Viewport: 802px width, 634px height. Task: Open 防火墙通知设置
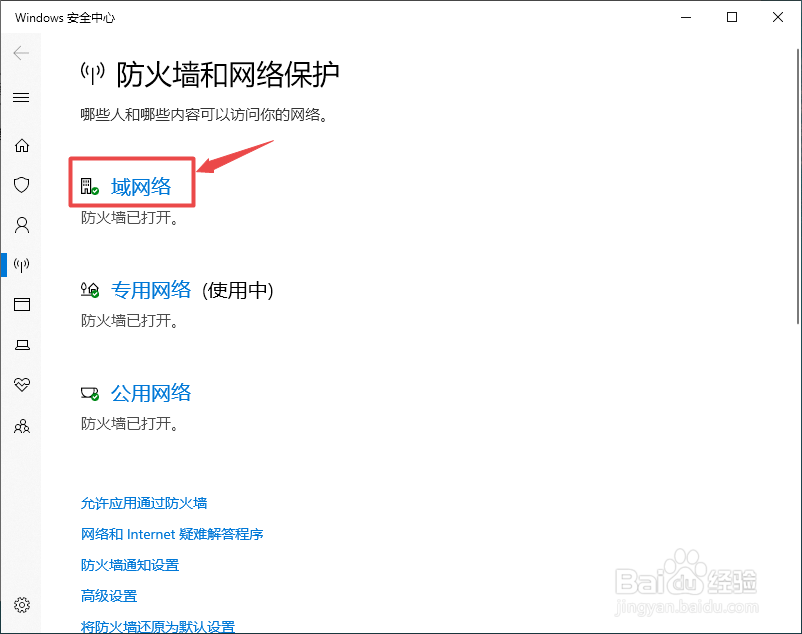click(x=129, y=564)
